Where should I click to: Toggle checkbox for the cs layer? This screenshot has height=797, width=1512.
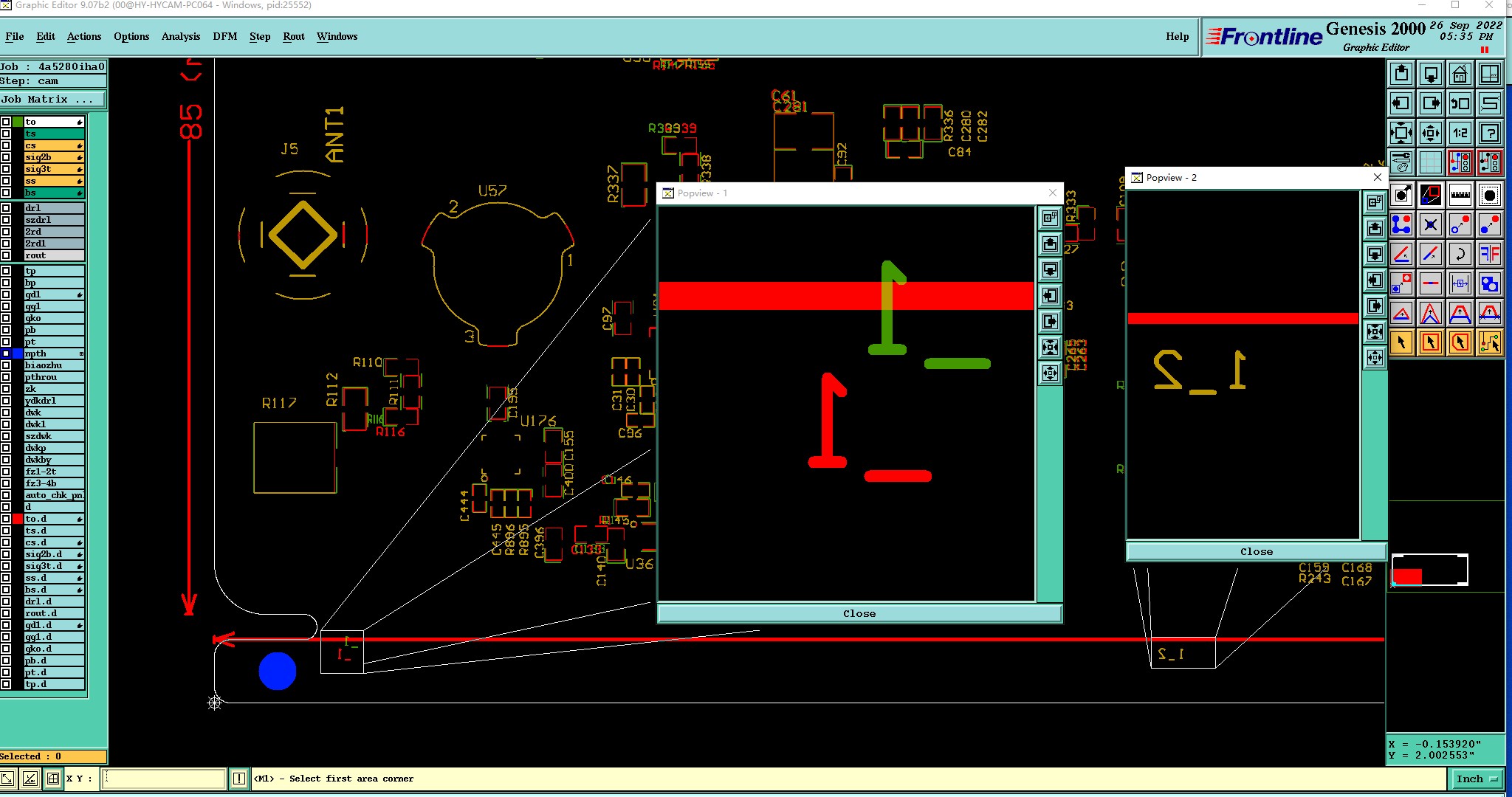tap(6, 145)
